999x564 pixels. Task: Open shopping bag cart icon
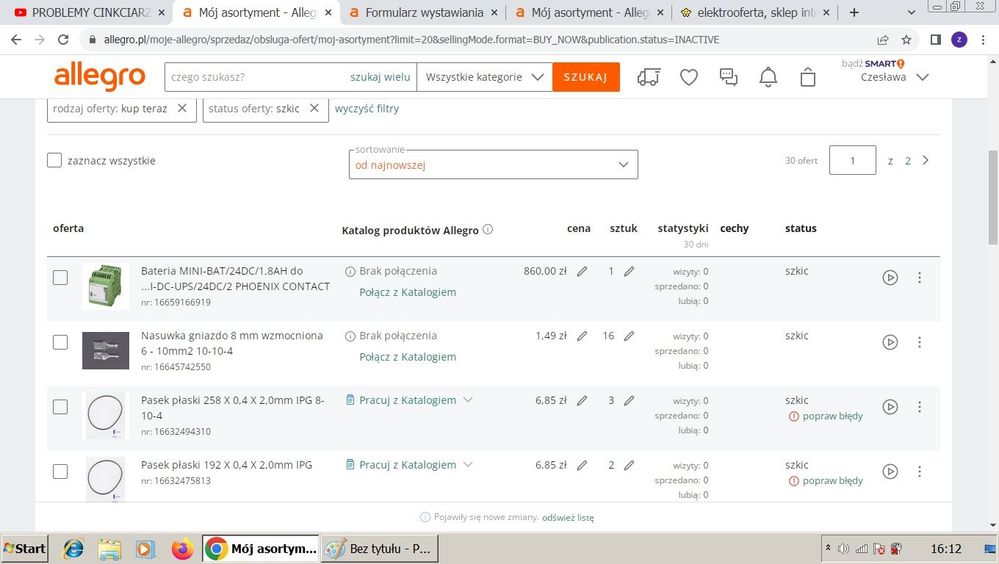coord(808,77)
